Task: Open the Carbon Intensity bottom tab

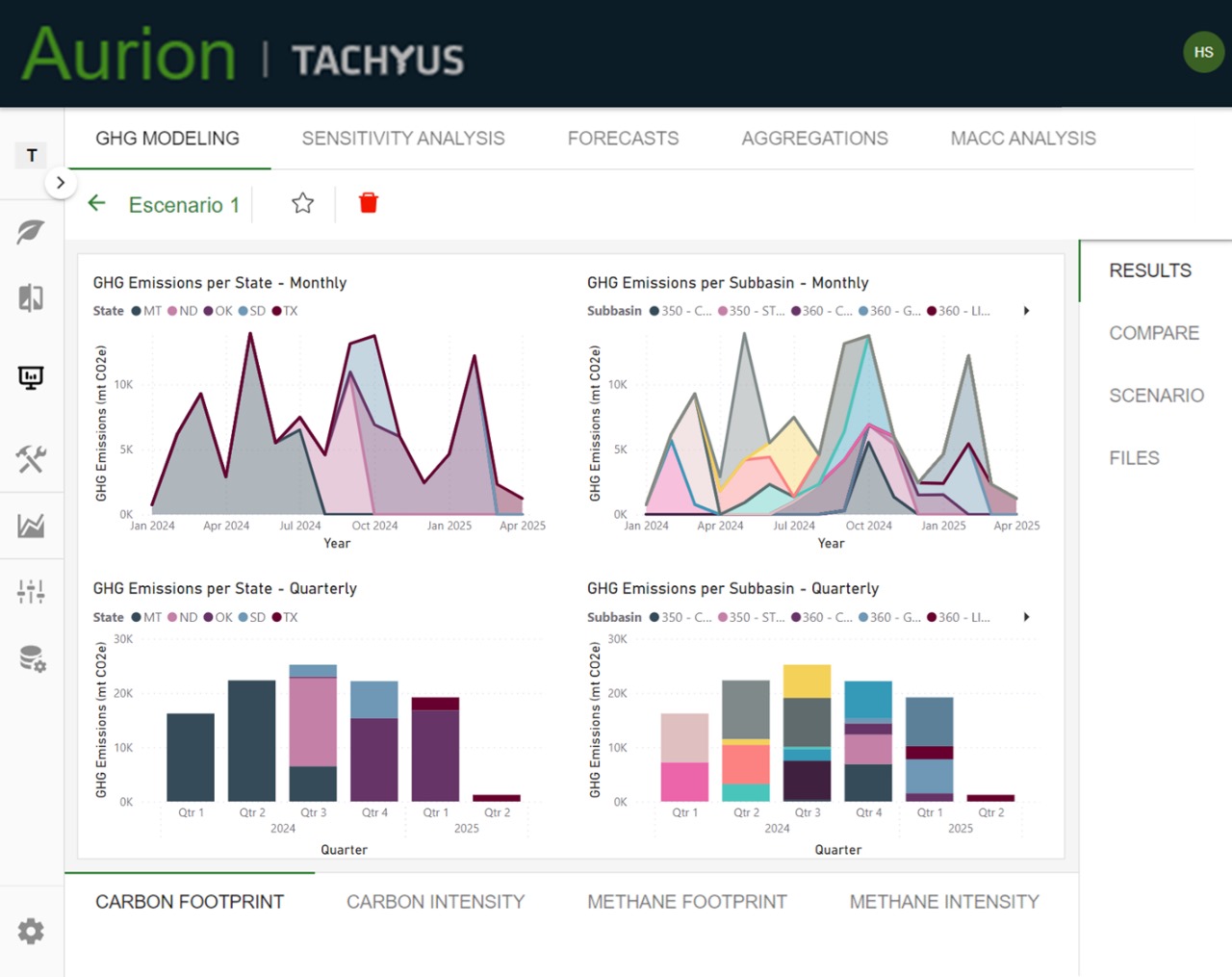Action: click(x=435, y=902)
